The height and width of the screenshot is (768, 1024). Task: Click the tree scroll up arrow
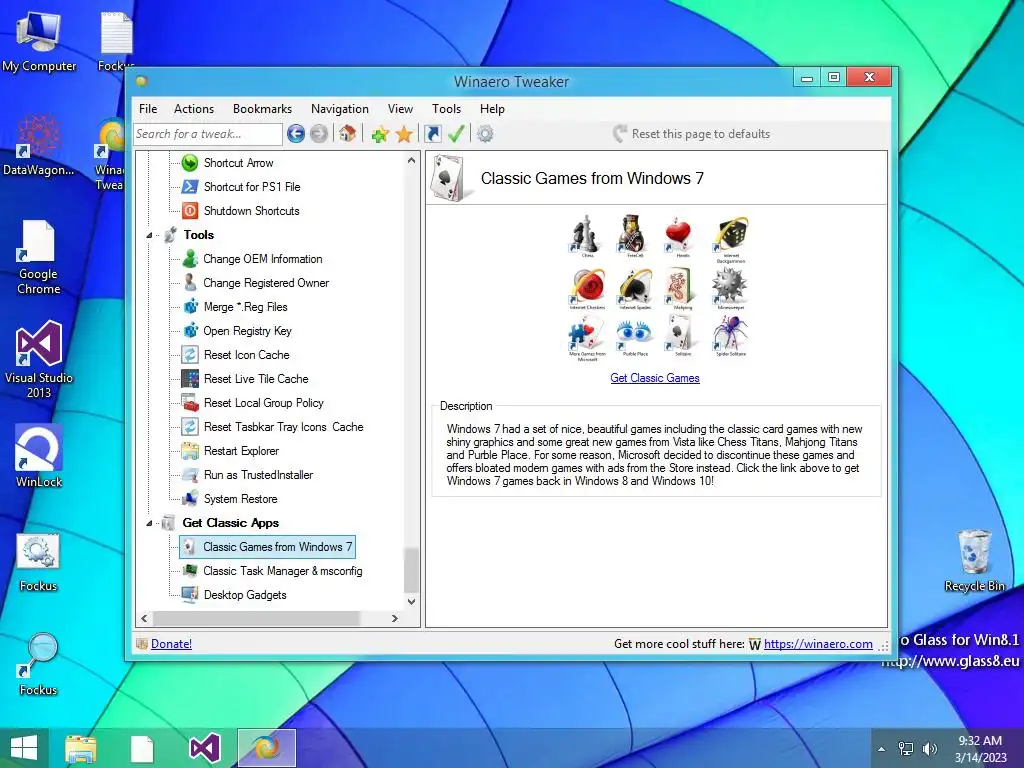[411, 161]
